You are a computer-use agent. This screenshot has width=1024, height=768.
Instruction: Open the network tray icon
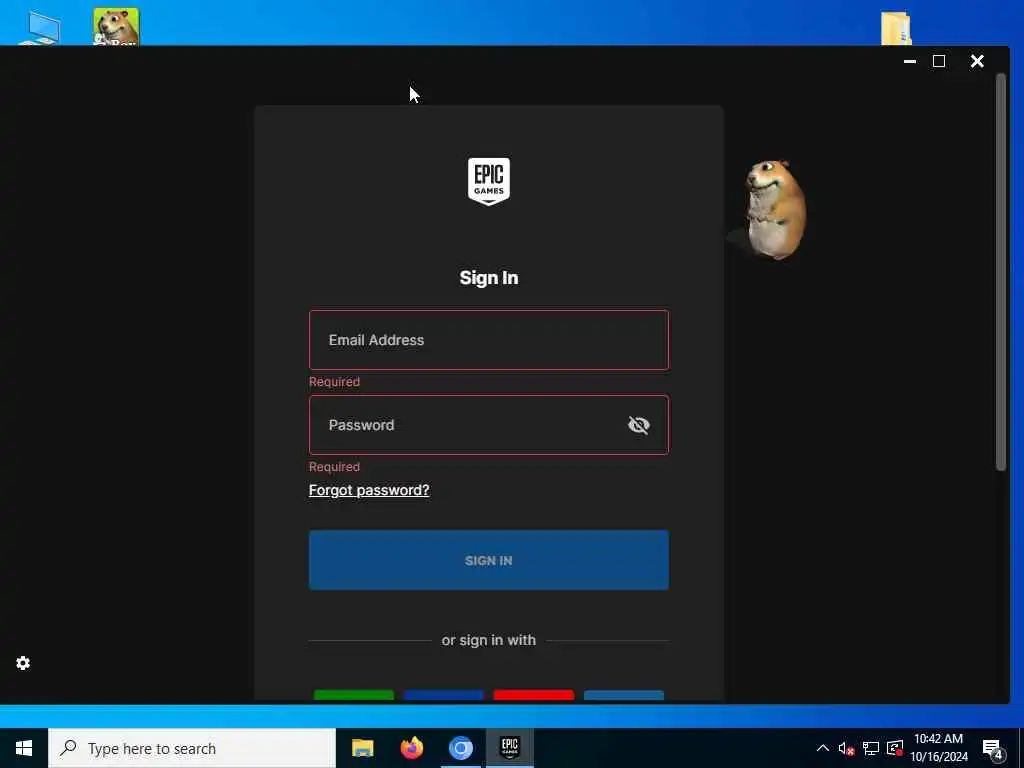[871, 748]
